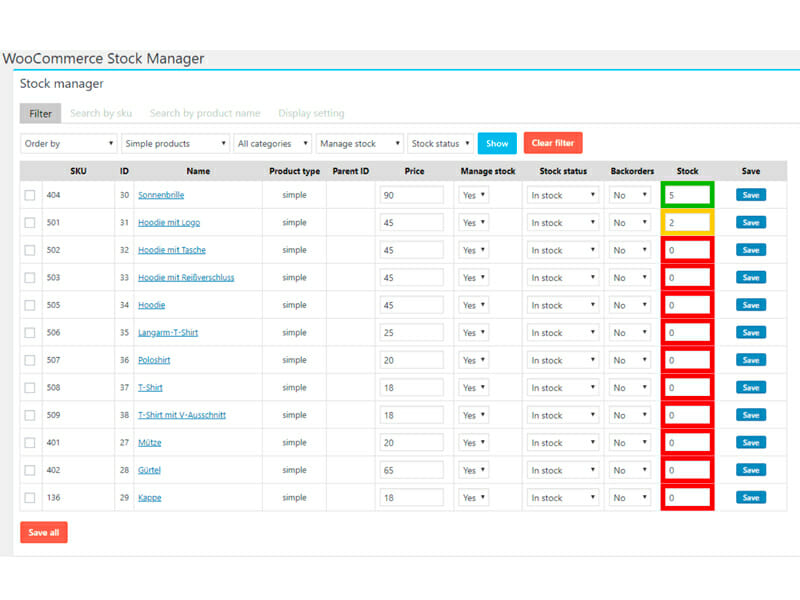
Task: Save the T-Shirt mit V-Ausschnitt row
Action: point(751,415)
